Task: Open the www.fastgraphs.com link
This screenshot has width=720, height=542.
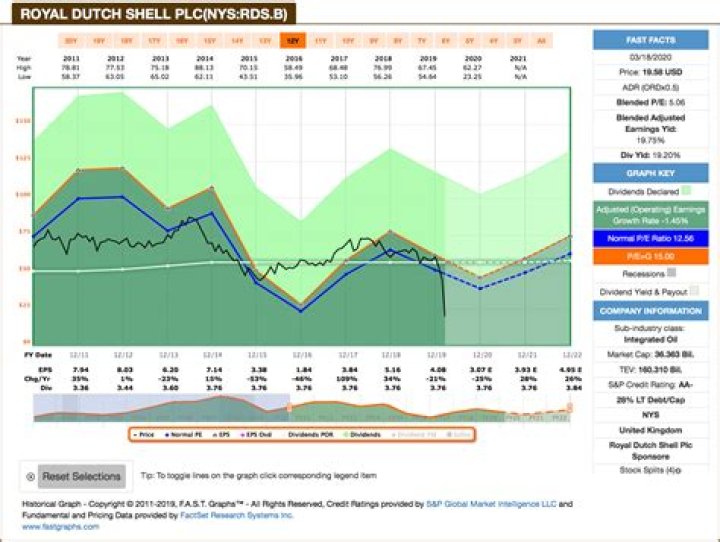Action: (x=61, y=527)
